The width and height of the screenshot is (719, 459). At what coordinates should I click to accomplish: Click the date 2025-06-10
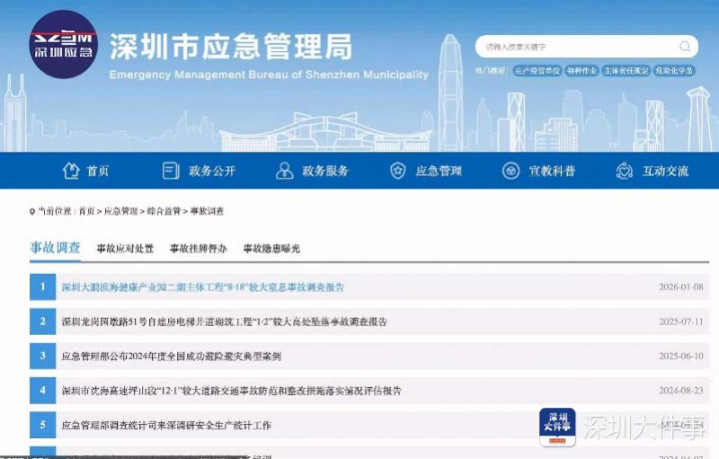click(681, 356)
